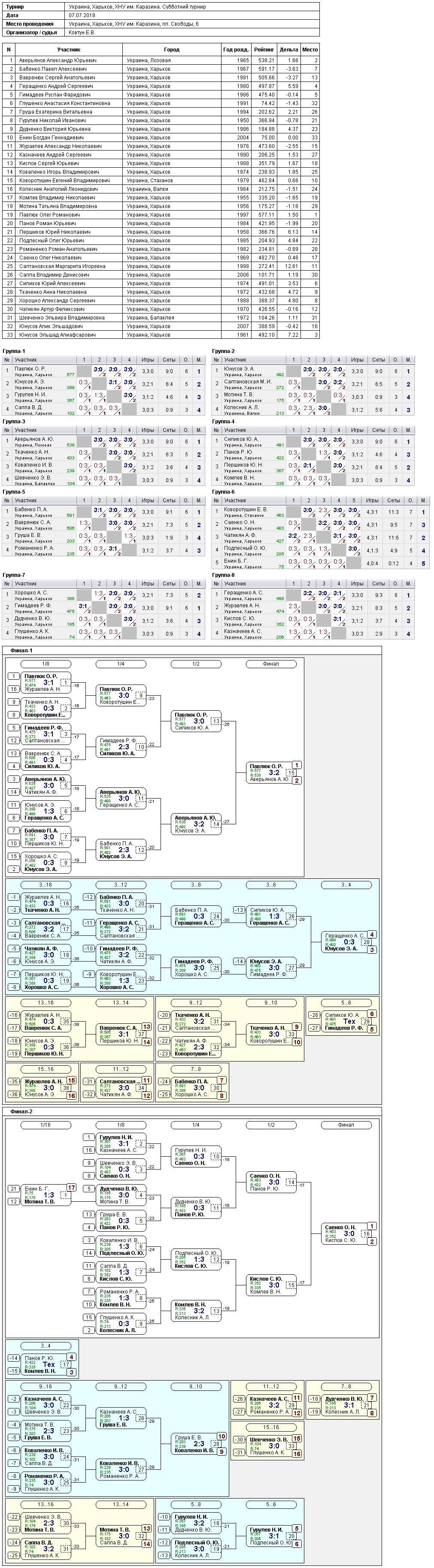434x1568 pixels.
Task: Click the "1/16" round label
Action: click(x=46, y=1125)
